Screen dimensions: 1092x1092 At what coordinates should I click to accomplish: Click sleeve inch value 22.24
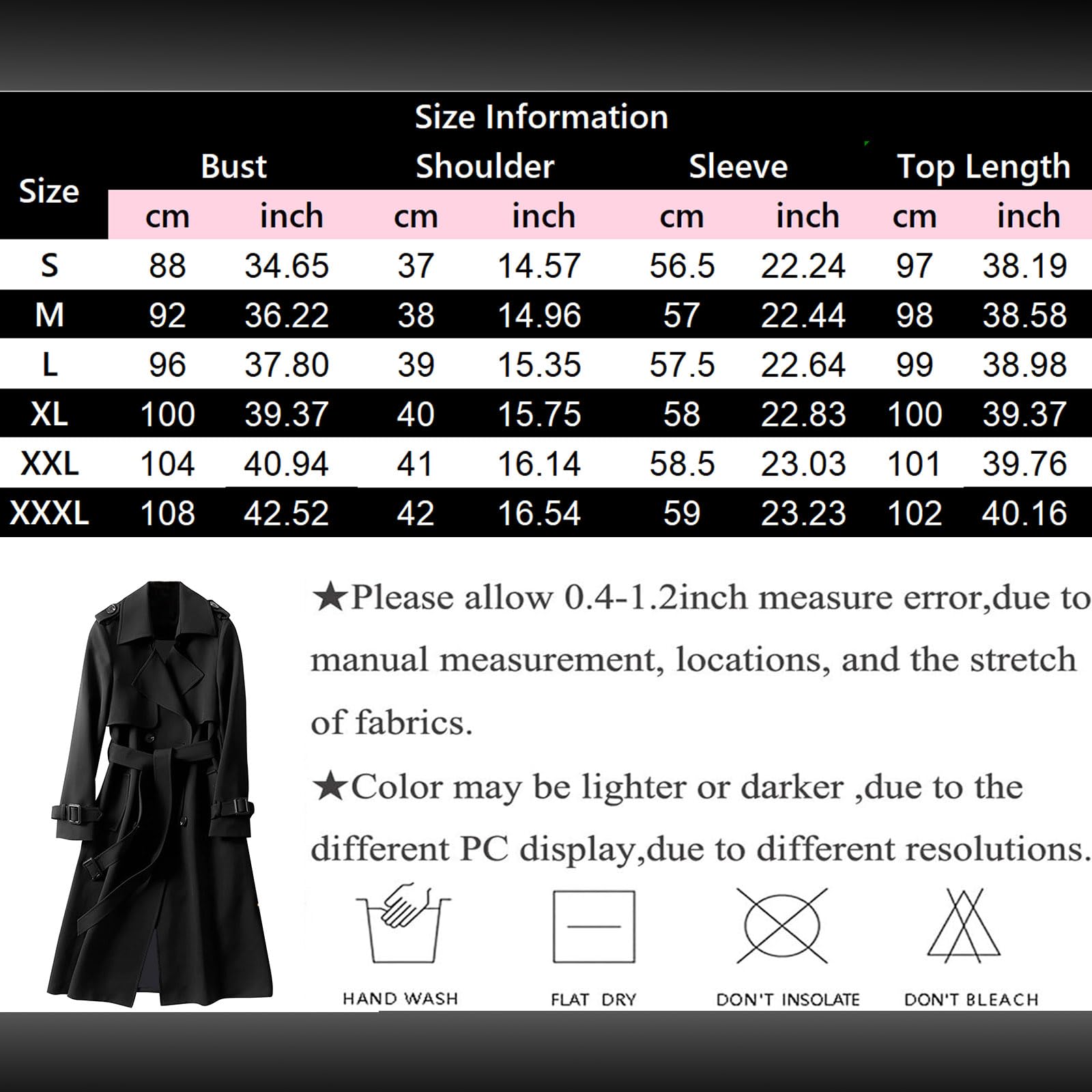(803, 265)
